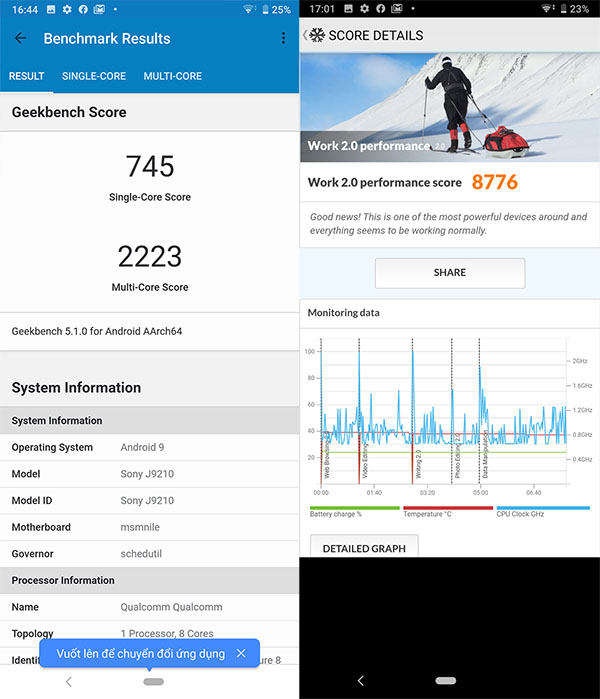Image resolution: width=600 pixels, height=699 pixels.
Task: Tap the image notification icon in right status bar
Action: (x=349, y=8)
